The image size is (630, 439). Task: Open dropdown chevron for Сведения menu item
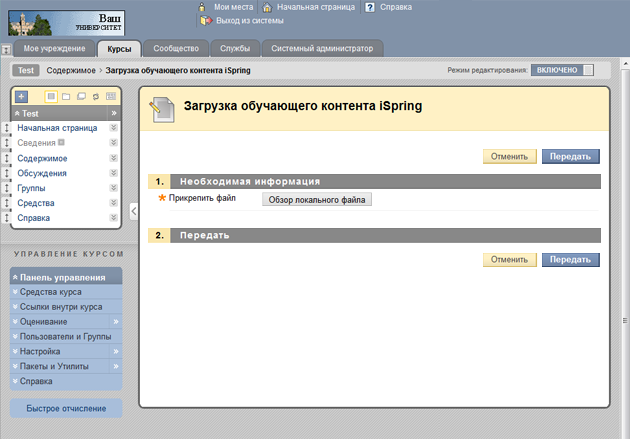point(114,142)
